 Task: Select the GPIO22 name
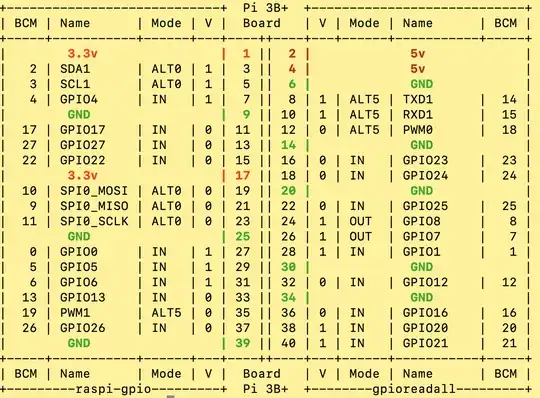click(x=82, y=160)
